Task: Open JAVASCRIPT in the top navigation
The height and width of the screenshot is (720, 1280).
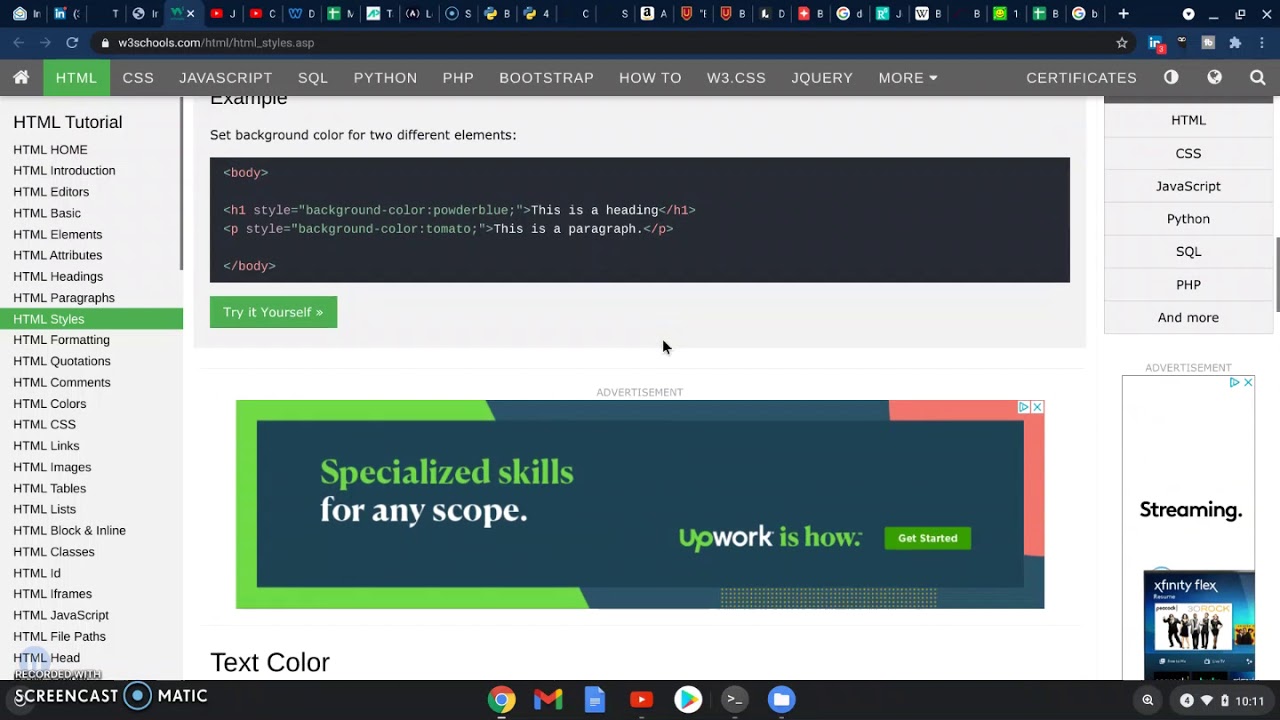Action: (226, 77)
